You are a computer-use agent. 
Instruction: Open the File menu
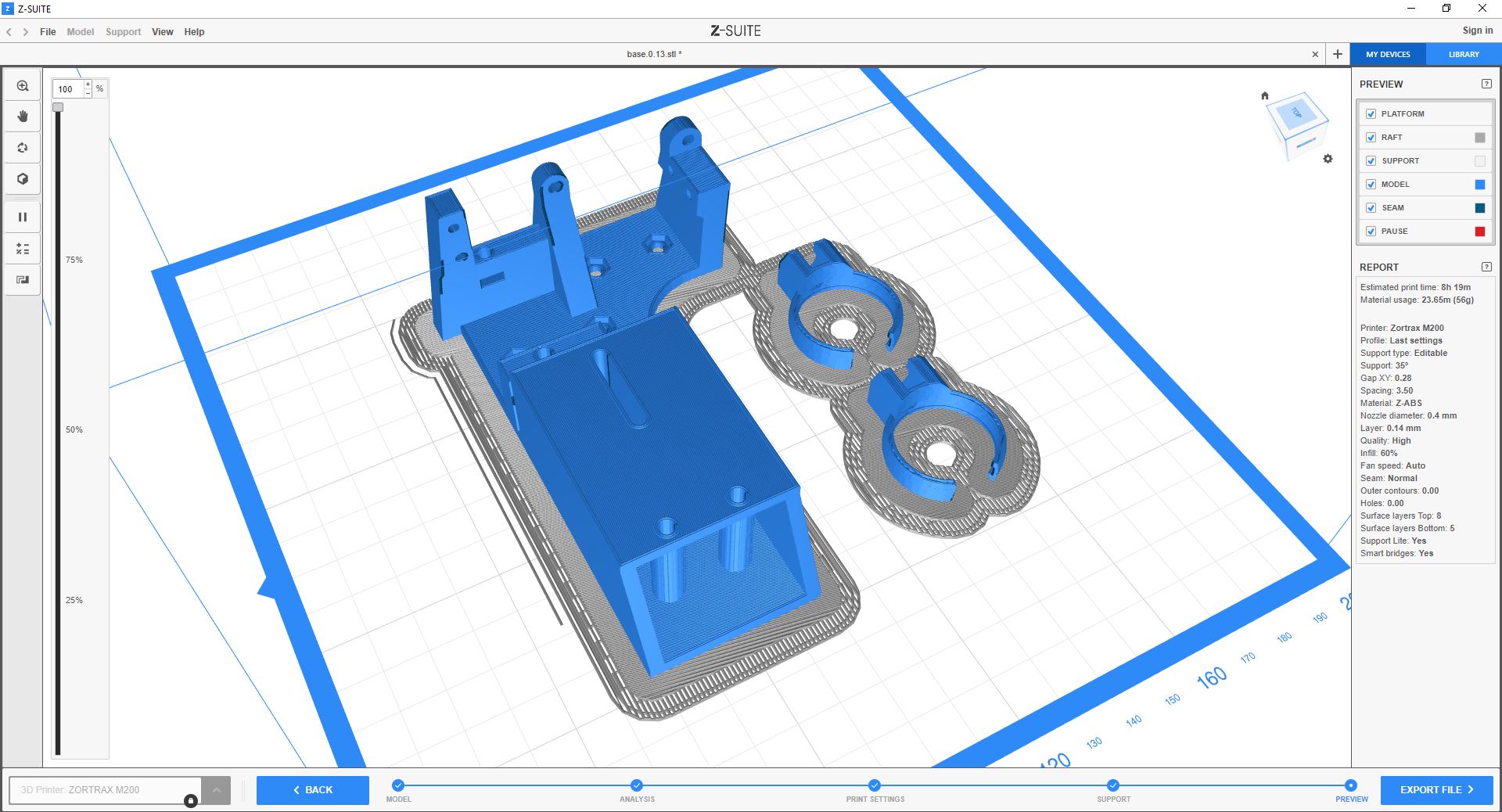click(48, 32)
